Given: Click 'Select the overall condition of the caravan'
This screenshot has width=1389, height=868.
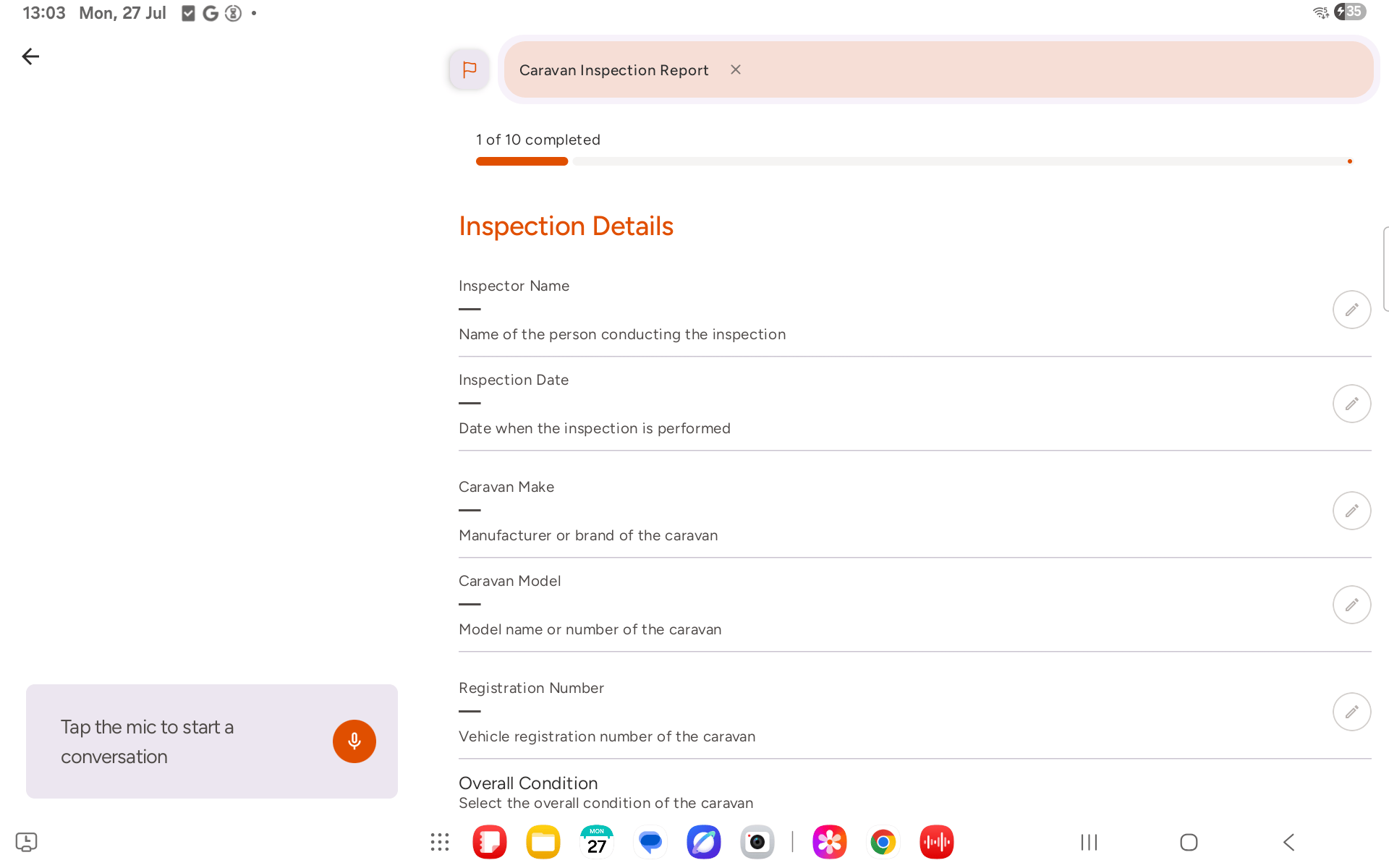Looking at the screenshot, I should pos(606,803).
